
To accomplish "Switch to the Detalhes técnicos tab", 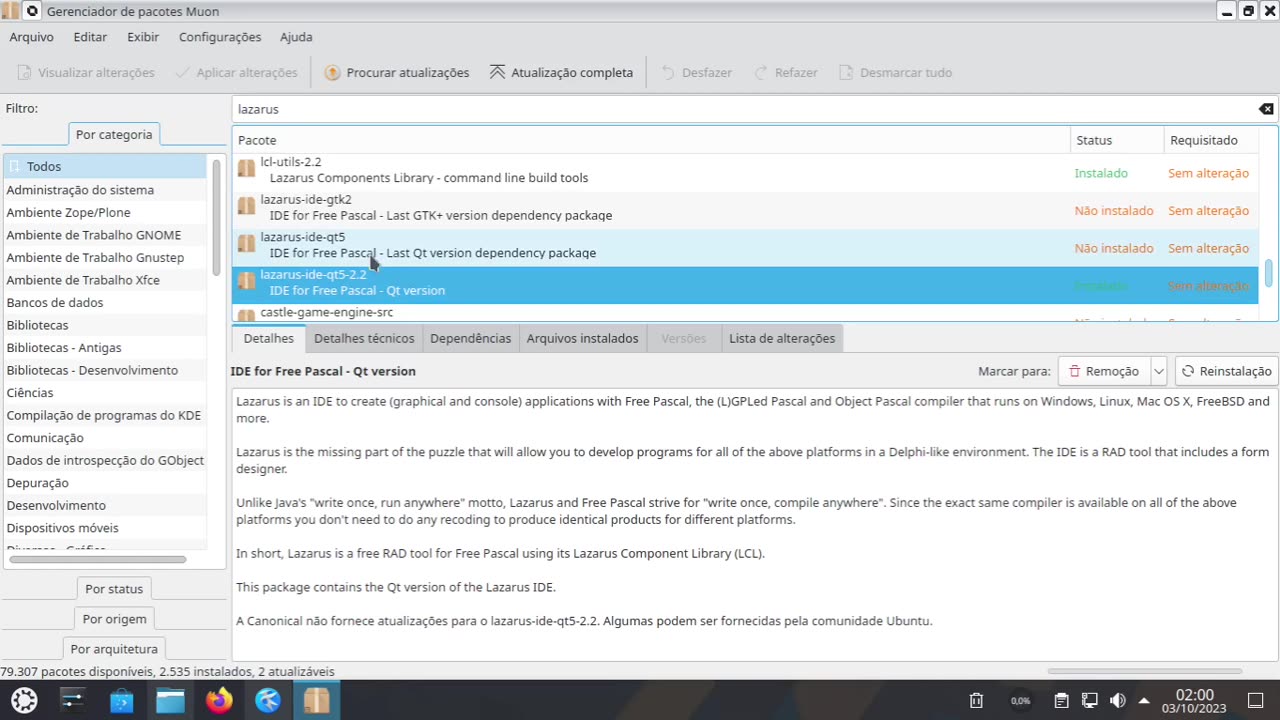I will coord(364,338).
